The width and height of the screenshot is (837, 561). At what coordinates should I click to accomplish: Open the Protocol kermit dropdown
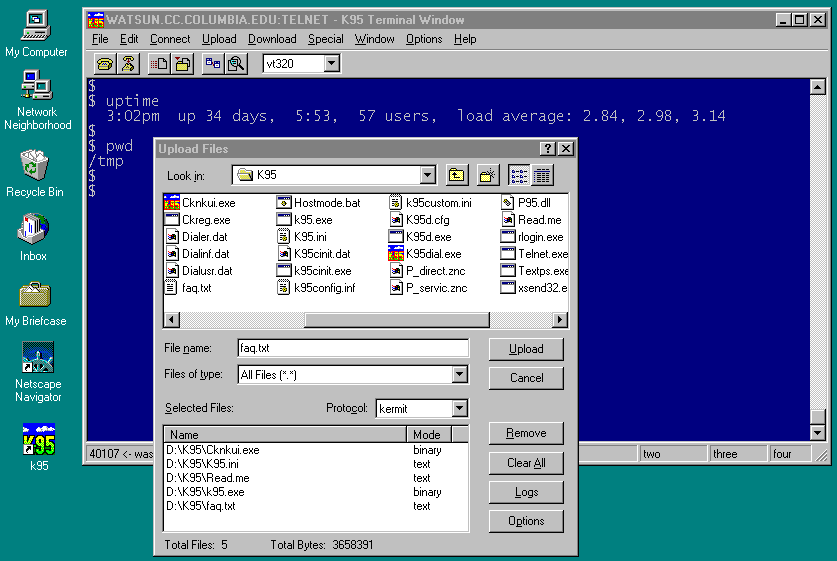pos(460,408)
